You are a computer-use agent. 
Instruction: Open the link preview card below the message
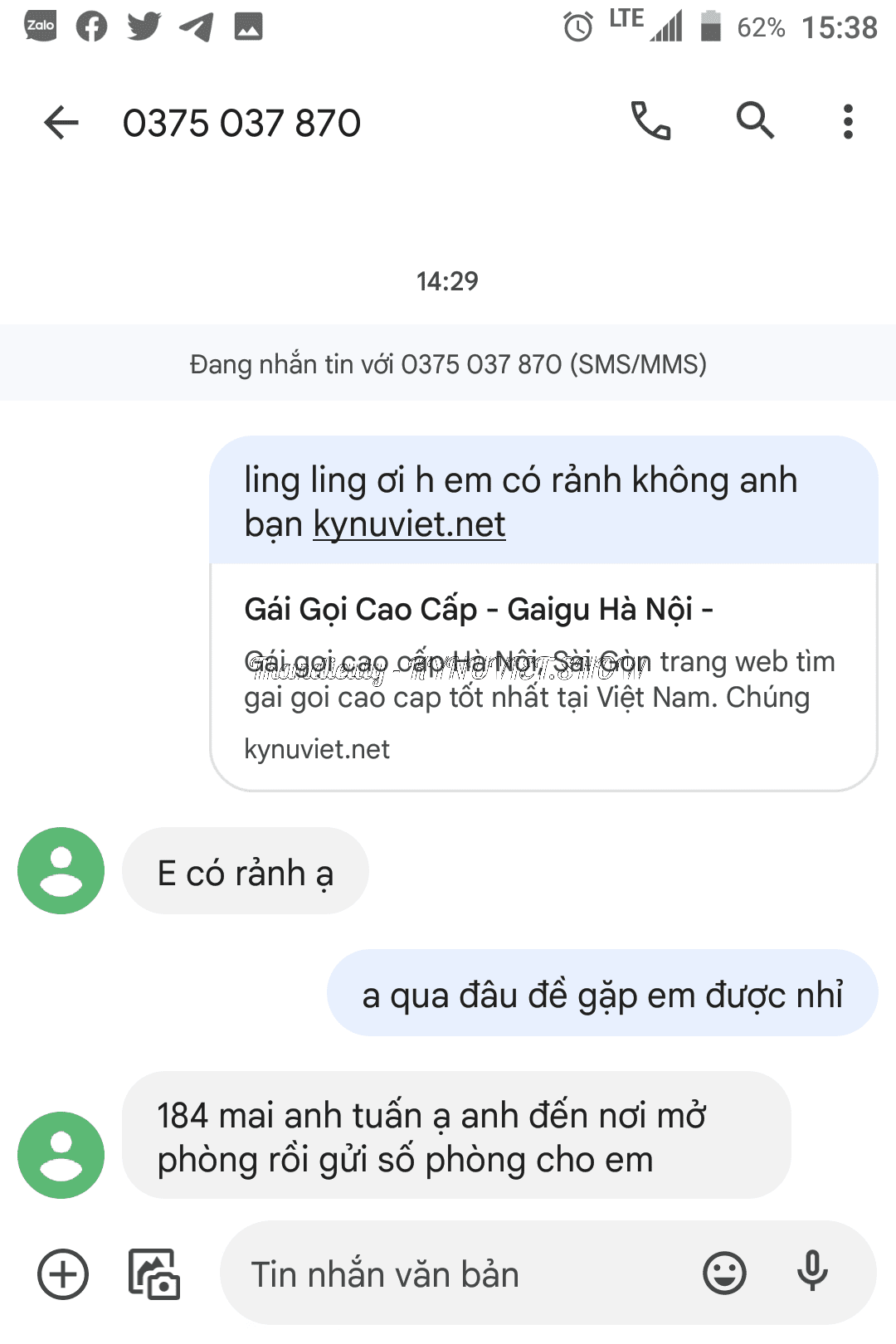point(543,676)
